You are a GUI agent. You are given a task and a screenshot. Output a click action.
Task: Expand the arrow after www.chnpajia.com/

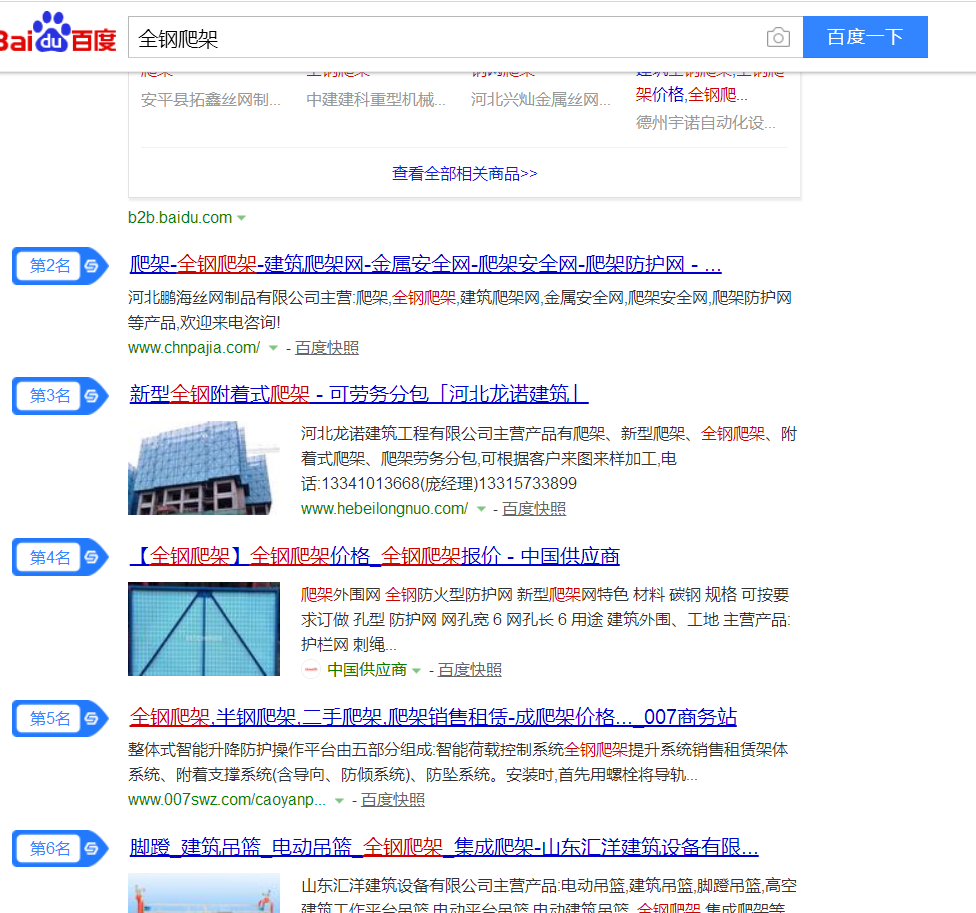pyautogui.click(x=273, y=348)
